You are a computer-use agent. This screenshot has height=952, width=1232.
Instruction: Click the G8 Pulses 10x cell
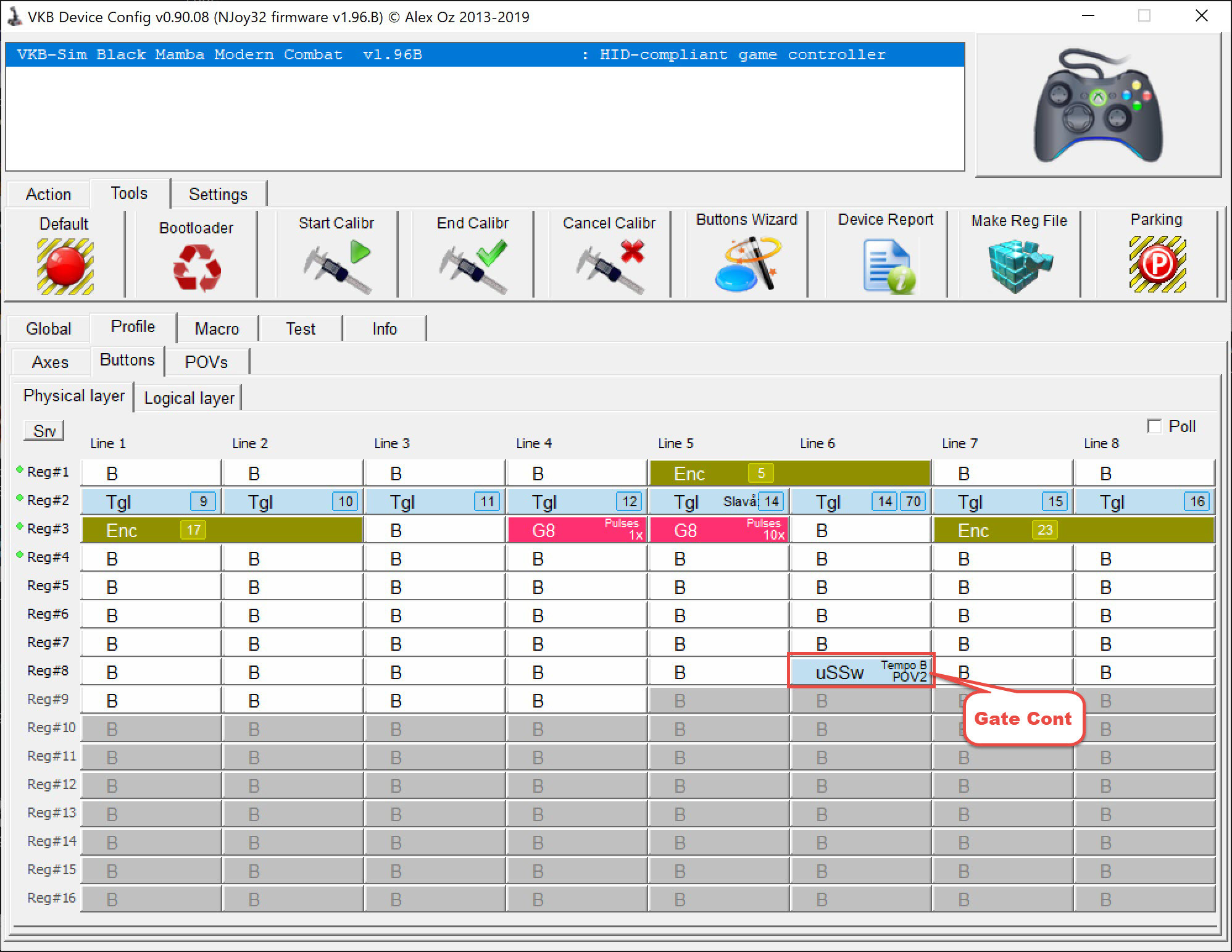click(x=718, y=530)
